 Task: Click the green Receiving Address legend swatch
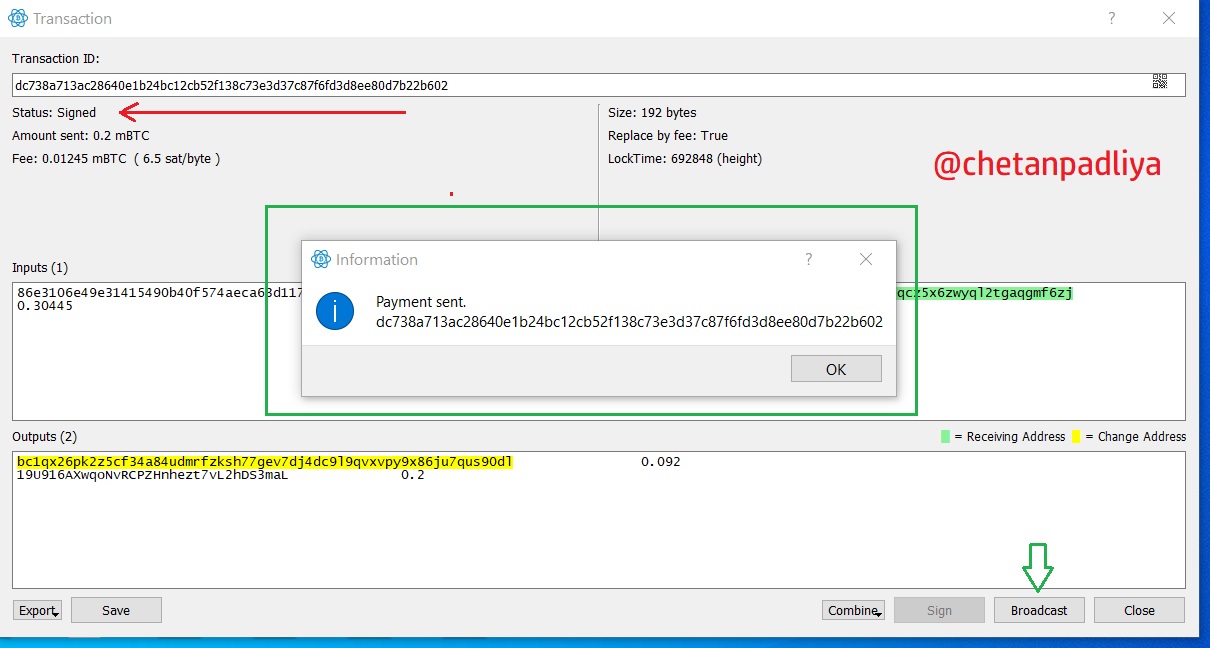[946, 437]
